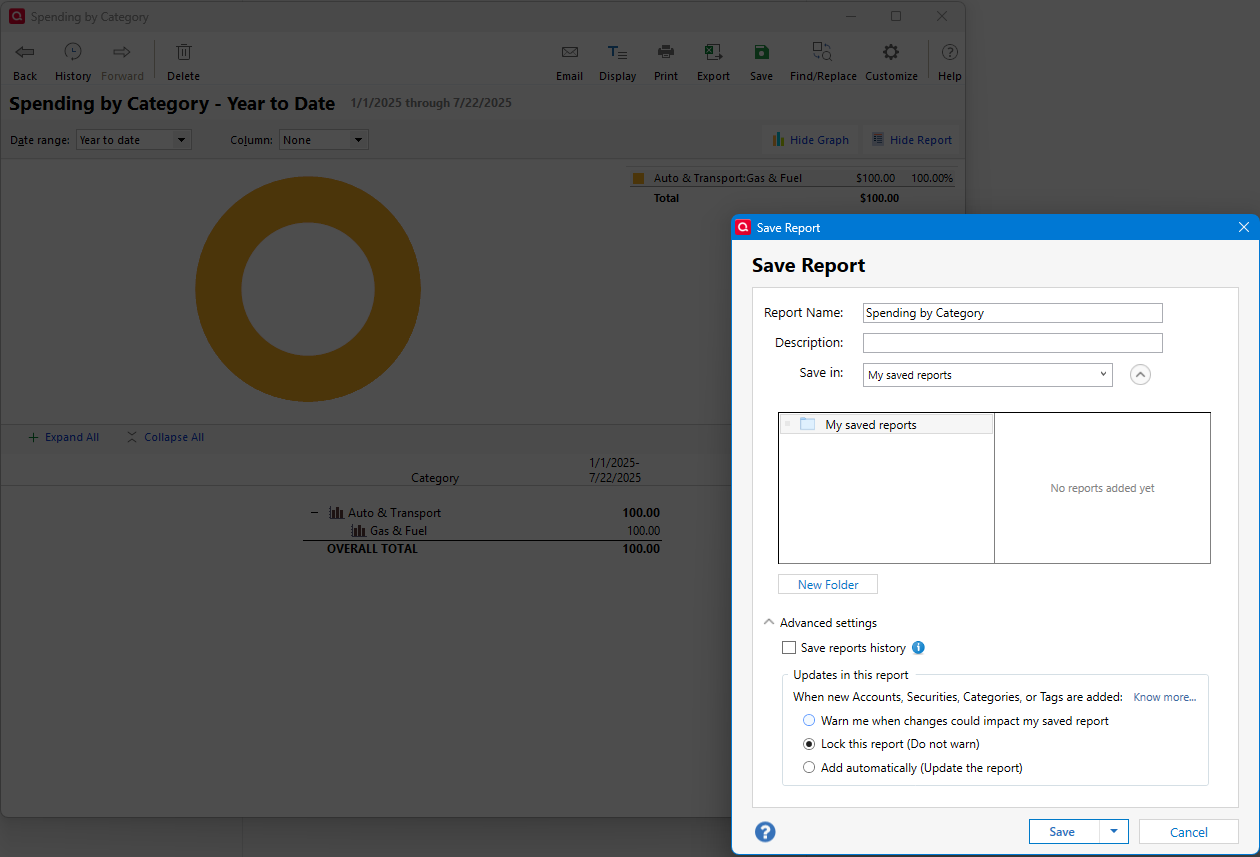The width and height of the screenshot is (1260, 857).
Task: Click the blue help question mark in the dialog
Action: coord(765,832)
